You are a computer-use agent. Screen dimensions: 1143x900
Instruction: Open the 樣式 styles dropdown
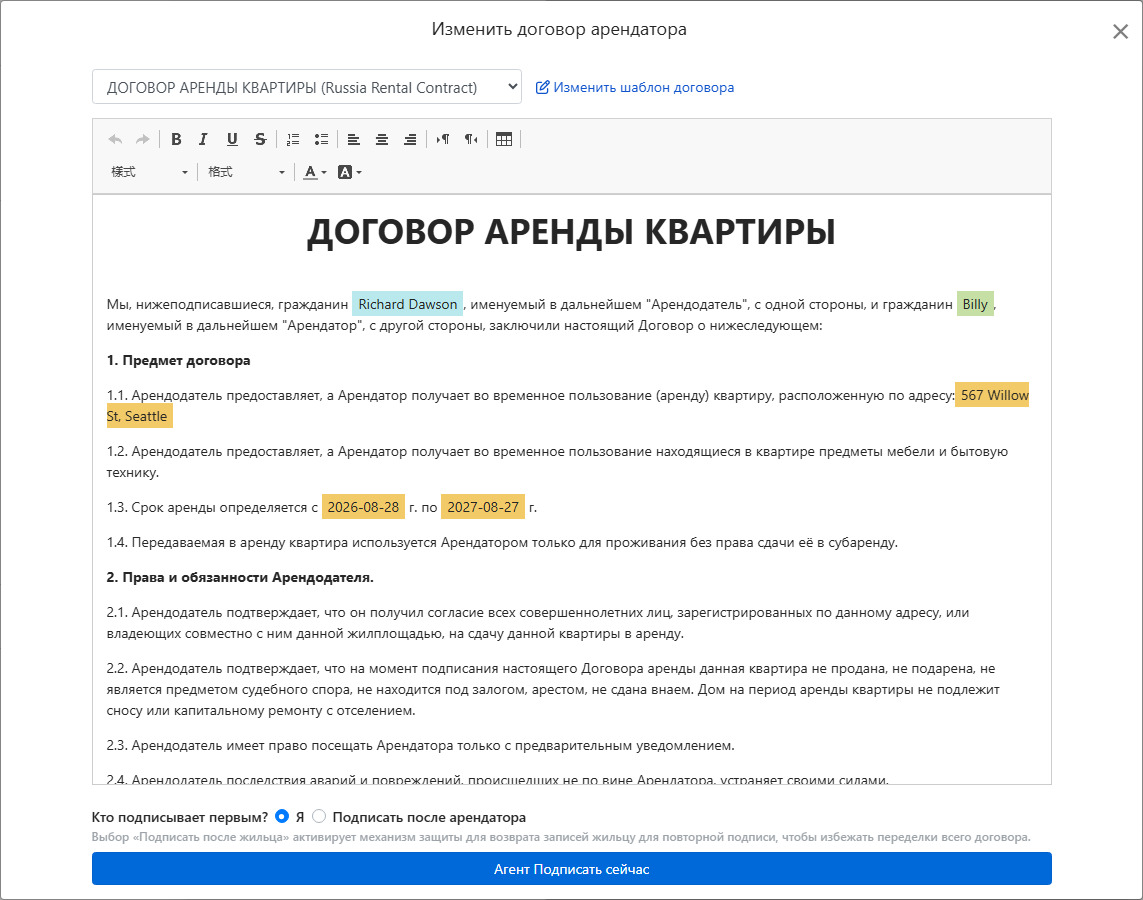click(x=149, y=172)
